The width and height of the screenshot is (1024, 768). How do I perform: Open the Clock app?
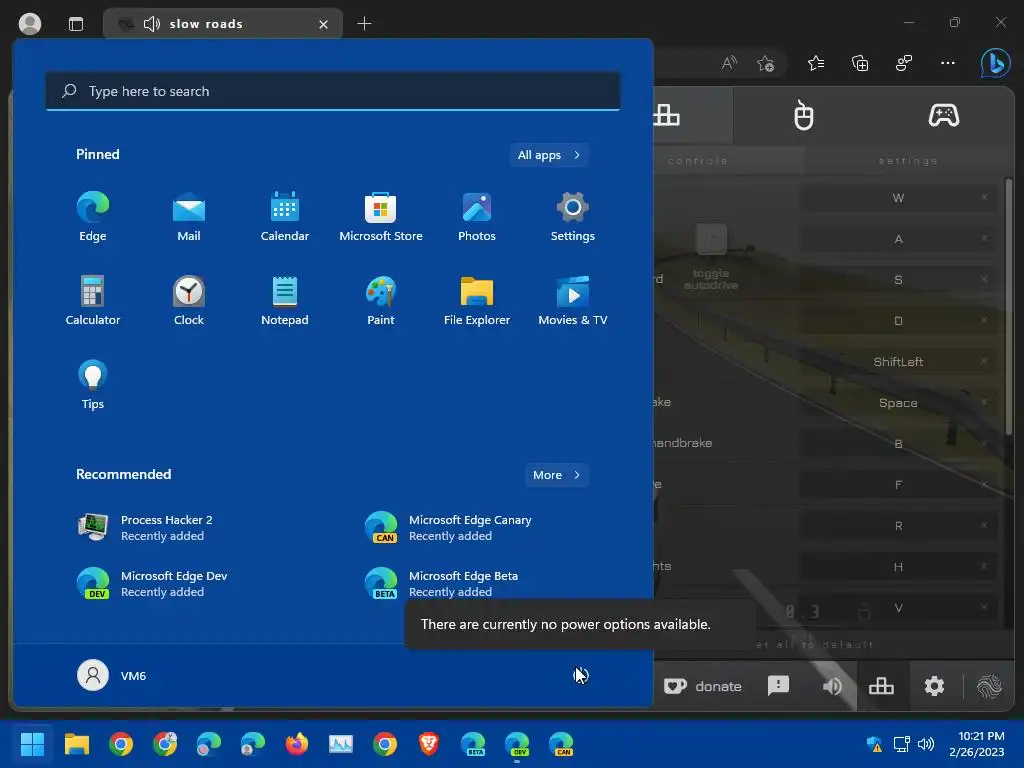coord(189,300)
